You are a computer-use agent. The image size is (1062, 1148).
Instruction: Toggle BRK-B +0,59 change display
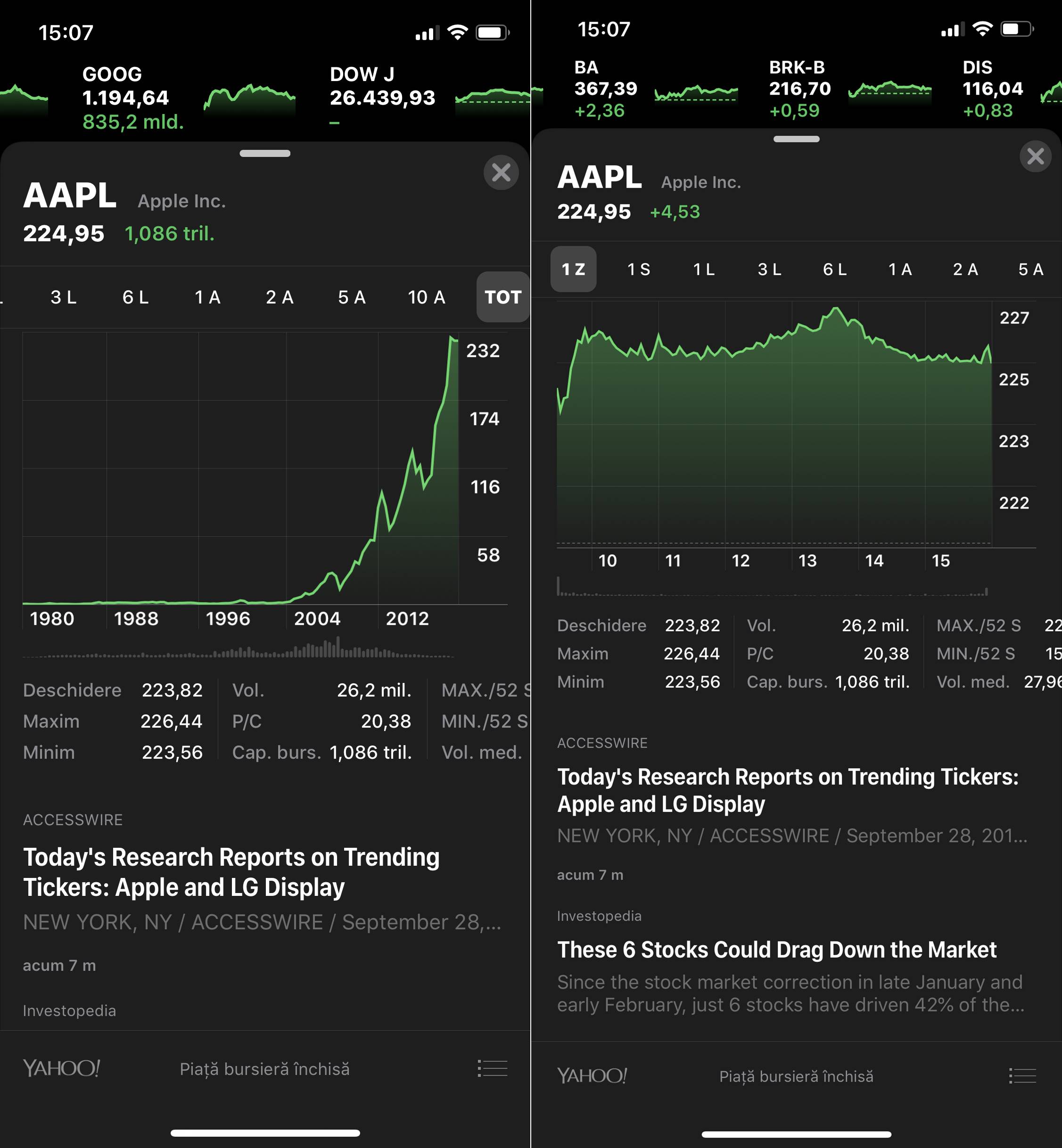point(794,110)
